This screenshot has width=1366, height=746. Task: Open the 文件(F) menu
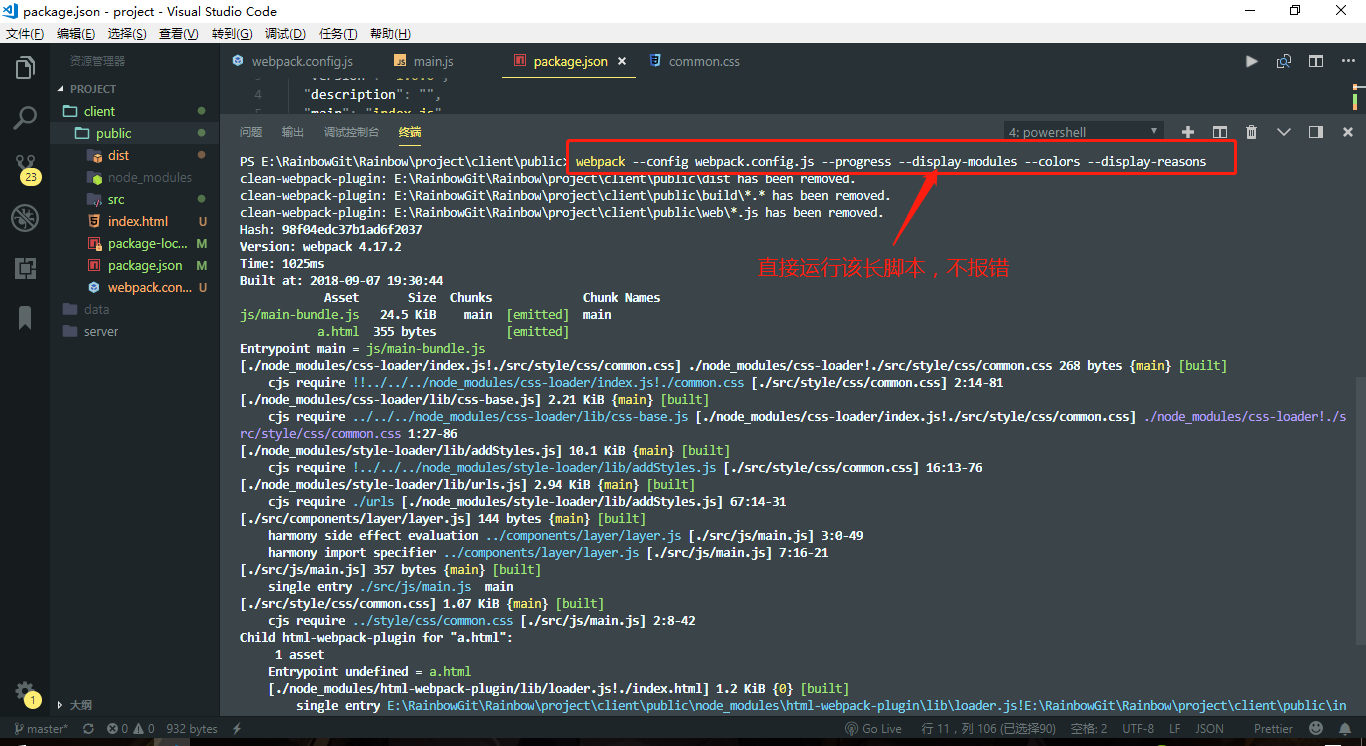click(25, 34)
